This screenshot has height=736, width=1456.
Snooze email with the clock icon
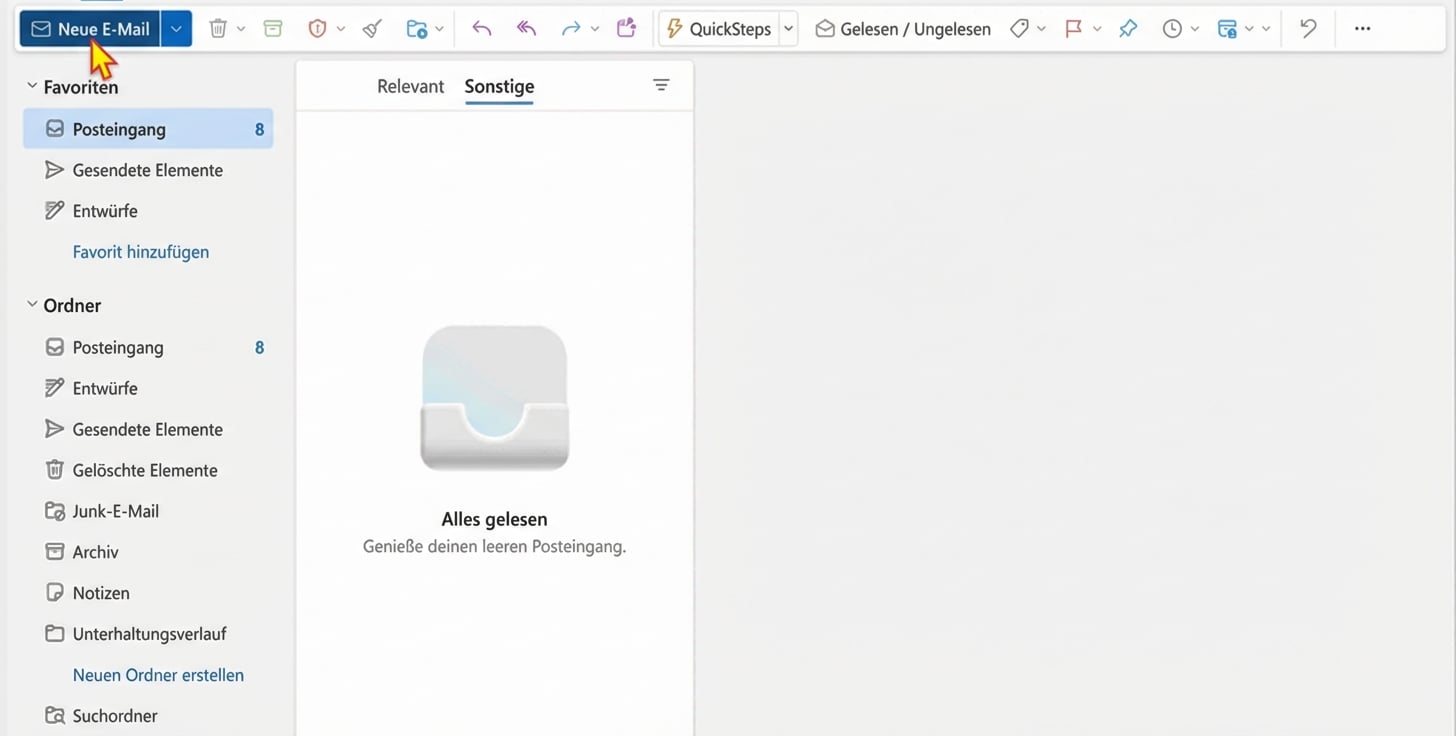[x=1173, y=28]
